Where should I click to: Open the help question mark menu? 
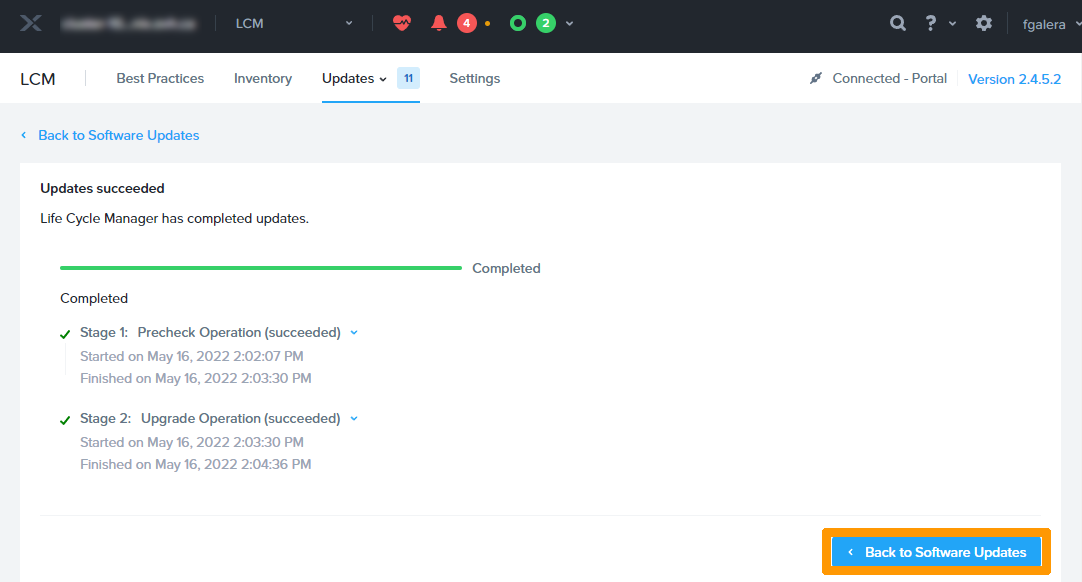931,23
